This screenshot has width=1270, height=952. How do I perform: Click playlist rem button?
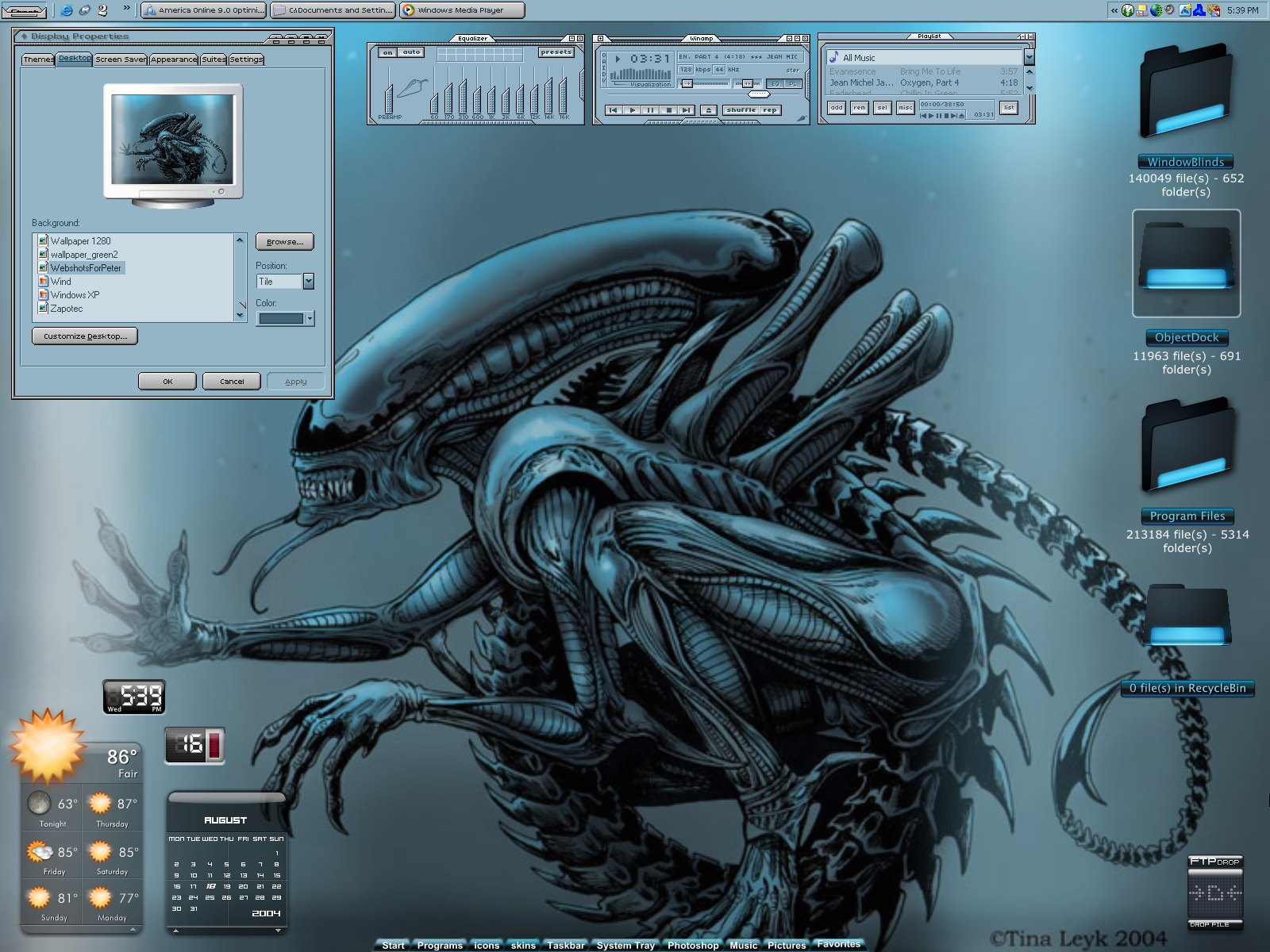[860, 107]
